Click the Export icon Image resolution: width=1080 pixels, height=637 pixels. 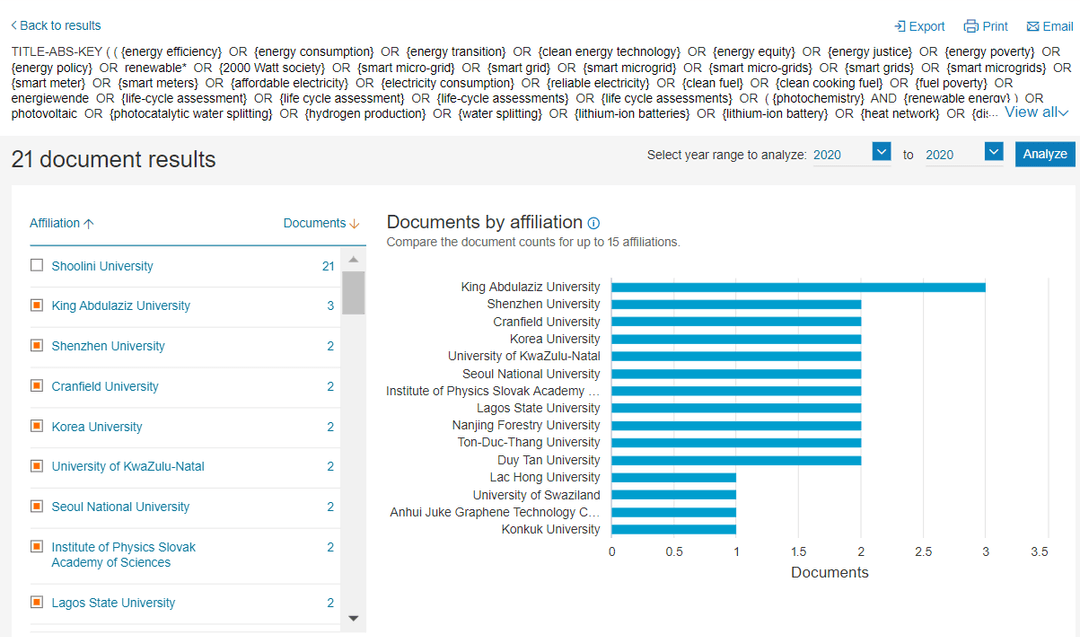click(900, 26)
